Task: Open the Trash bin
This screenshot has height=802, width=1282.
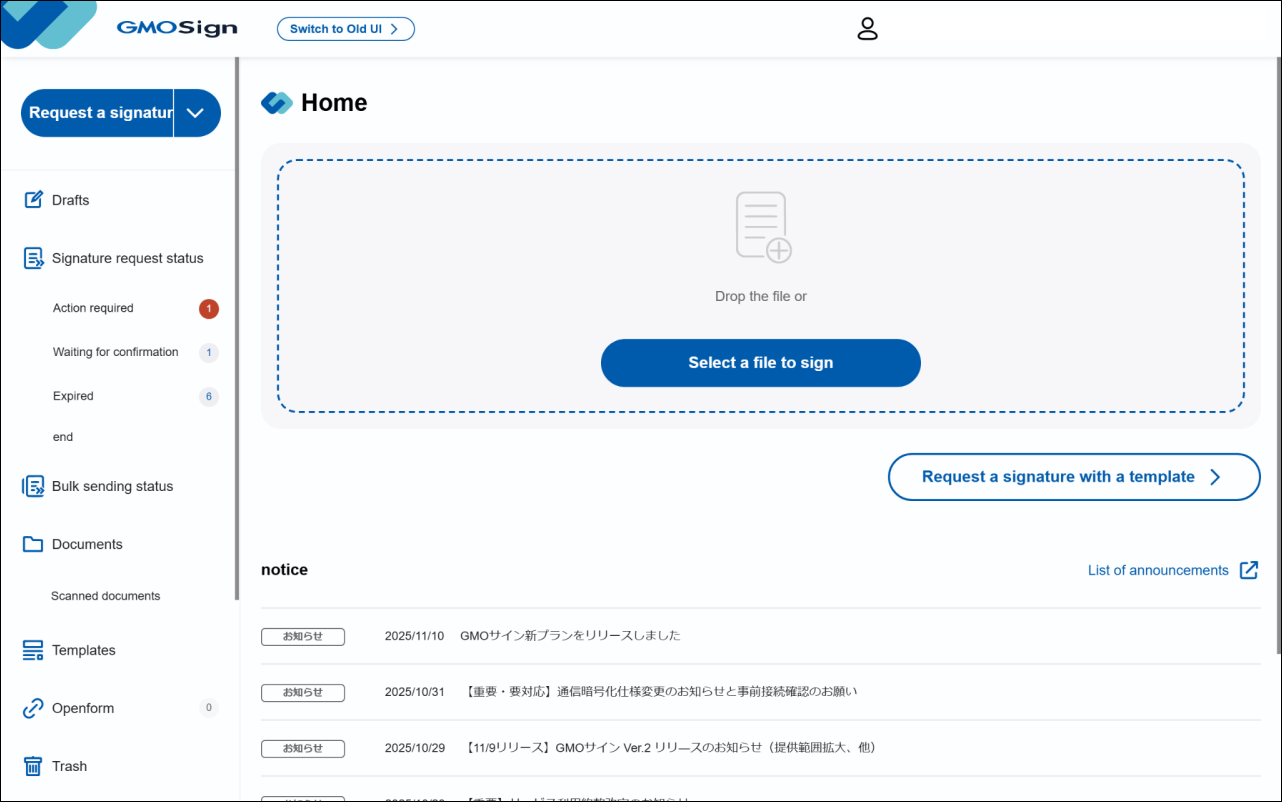Action: (69, 766)
